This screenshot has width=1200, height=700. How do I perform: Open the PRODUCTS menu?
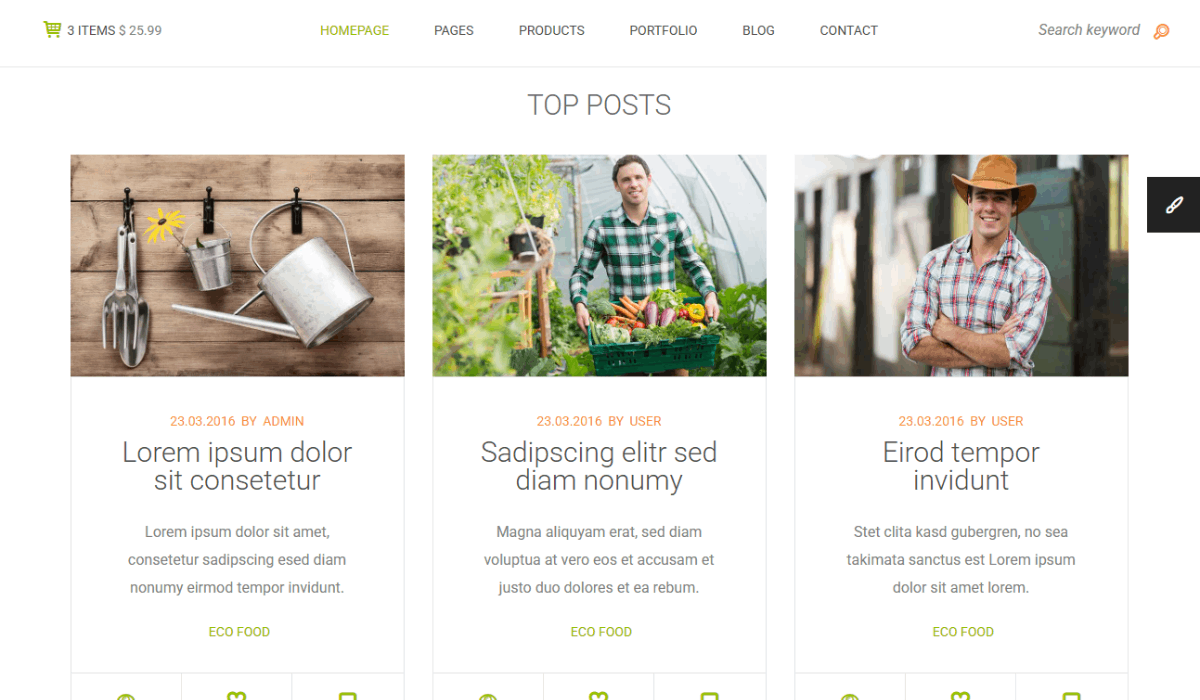[552, 31]
